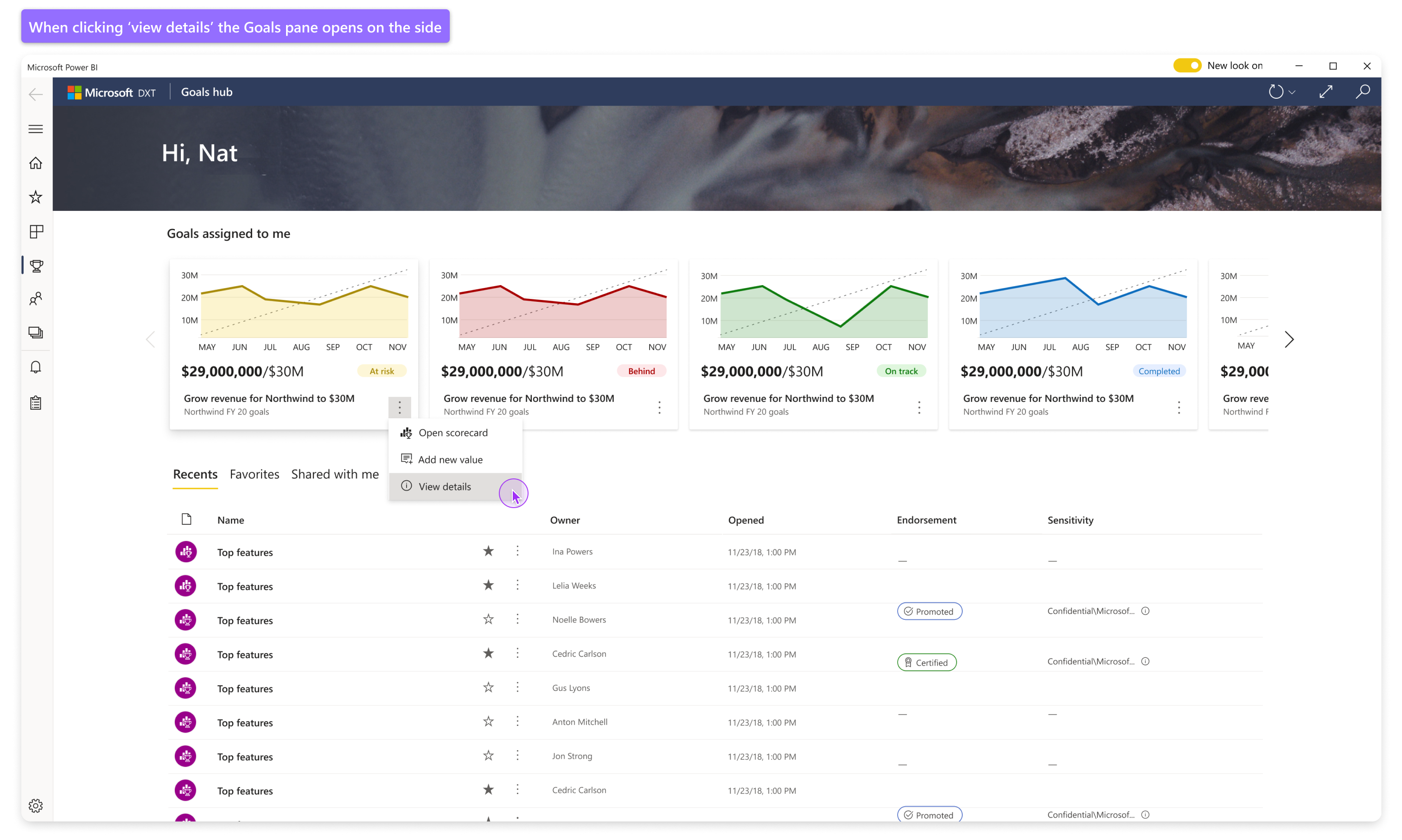Viewport: 1402px width, 840px height.
Task: Click the Microsoft DXT logo
Action: point(112,92)
